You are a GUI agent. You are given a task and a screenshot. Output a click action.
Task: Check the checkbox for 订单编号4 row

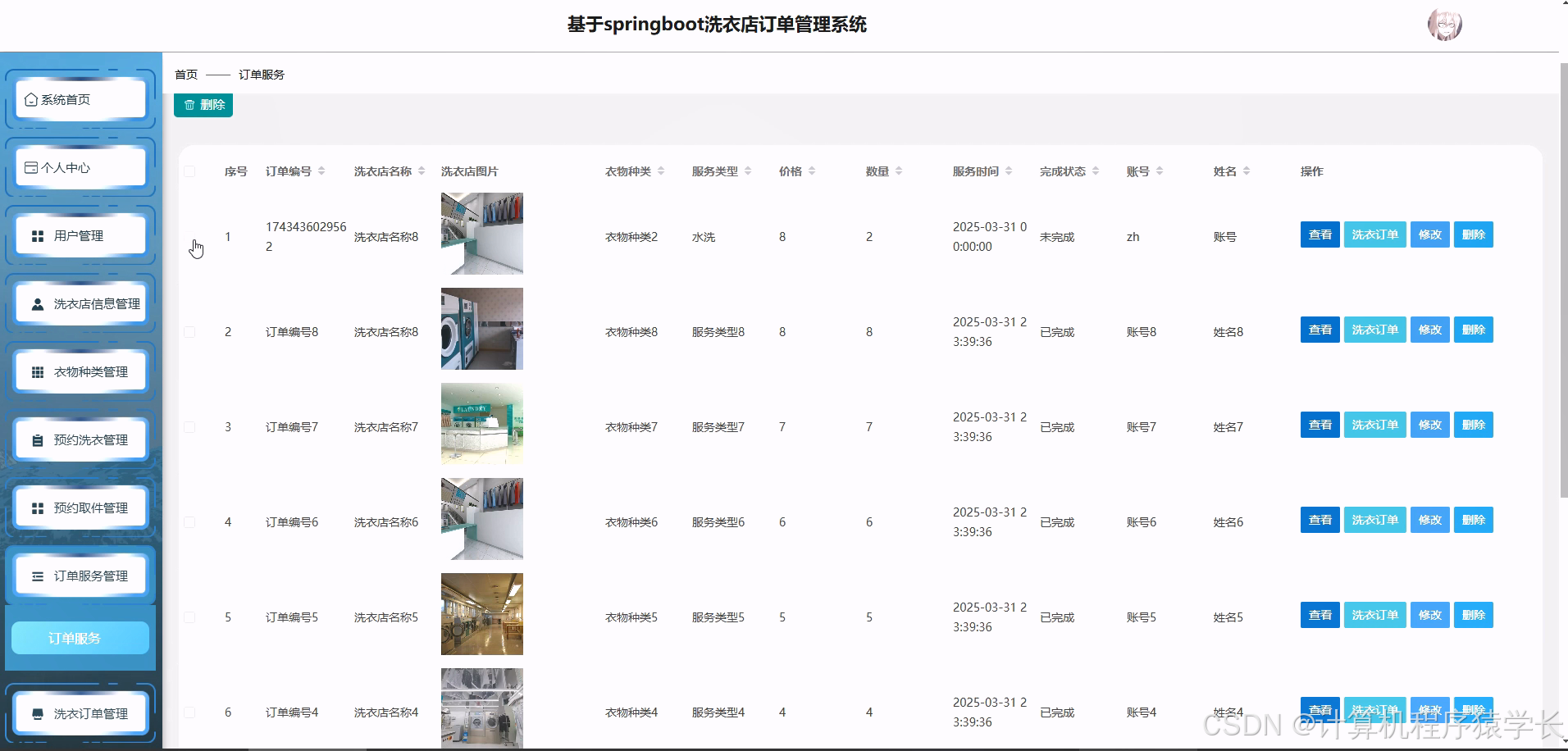click(189, 712)
